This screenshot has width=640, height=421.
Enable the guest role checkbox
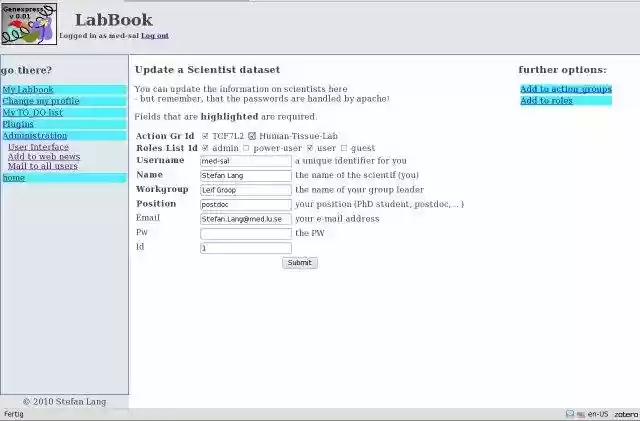coord(344,148)
